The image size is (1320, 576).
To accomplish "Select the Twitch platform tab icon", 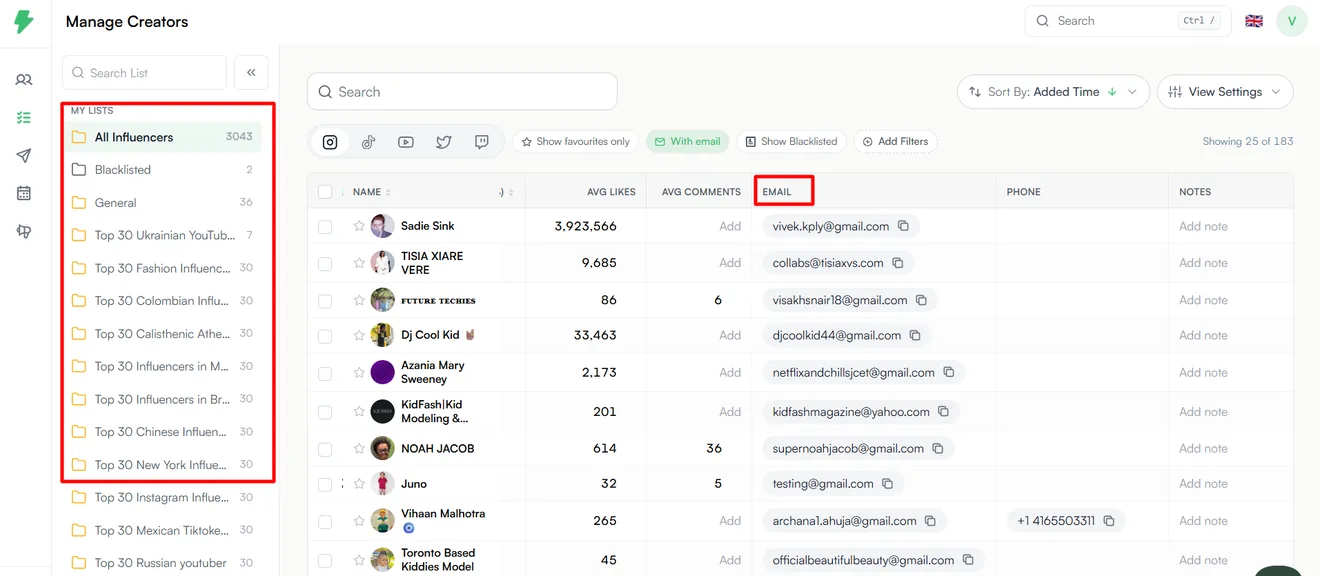I will point(482,142).
